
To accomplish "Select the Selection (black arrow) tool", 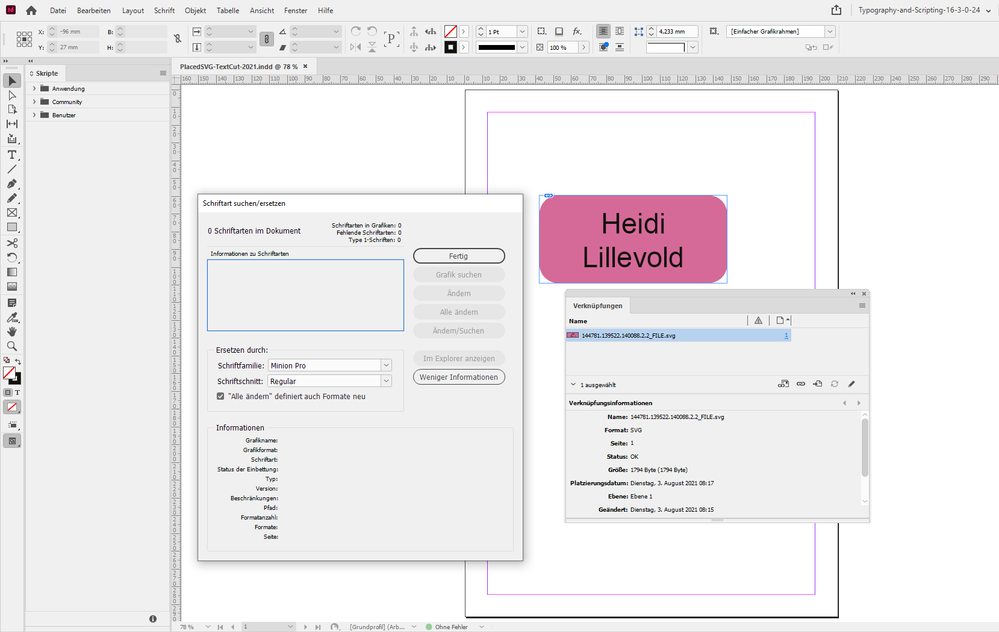I will pyautogui.click(x=12, y=81).
